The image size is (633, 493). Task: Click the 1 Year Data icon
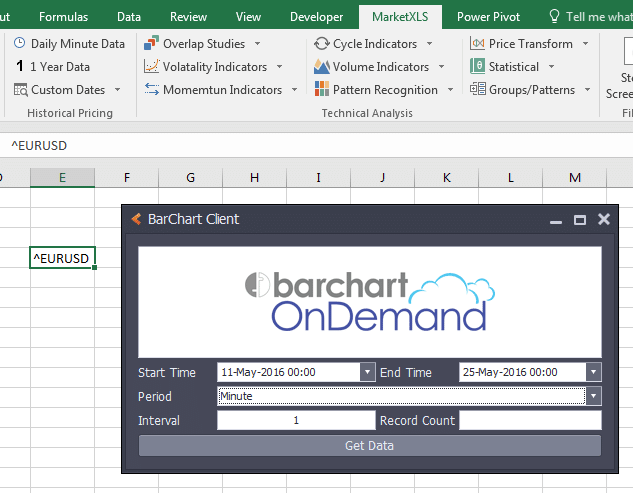click(x=20, y=66)
